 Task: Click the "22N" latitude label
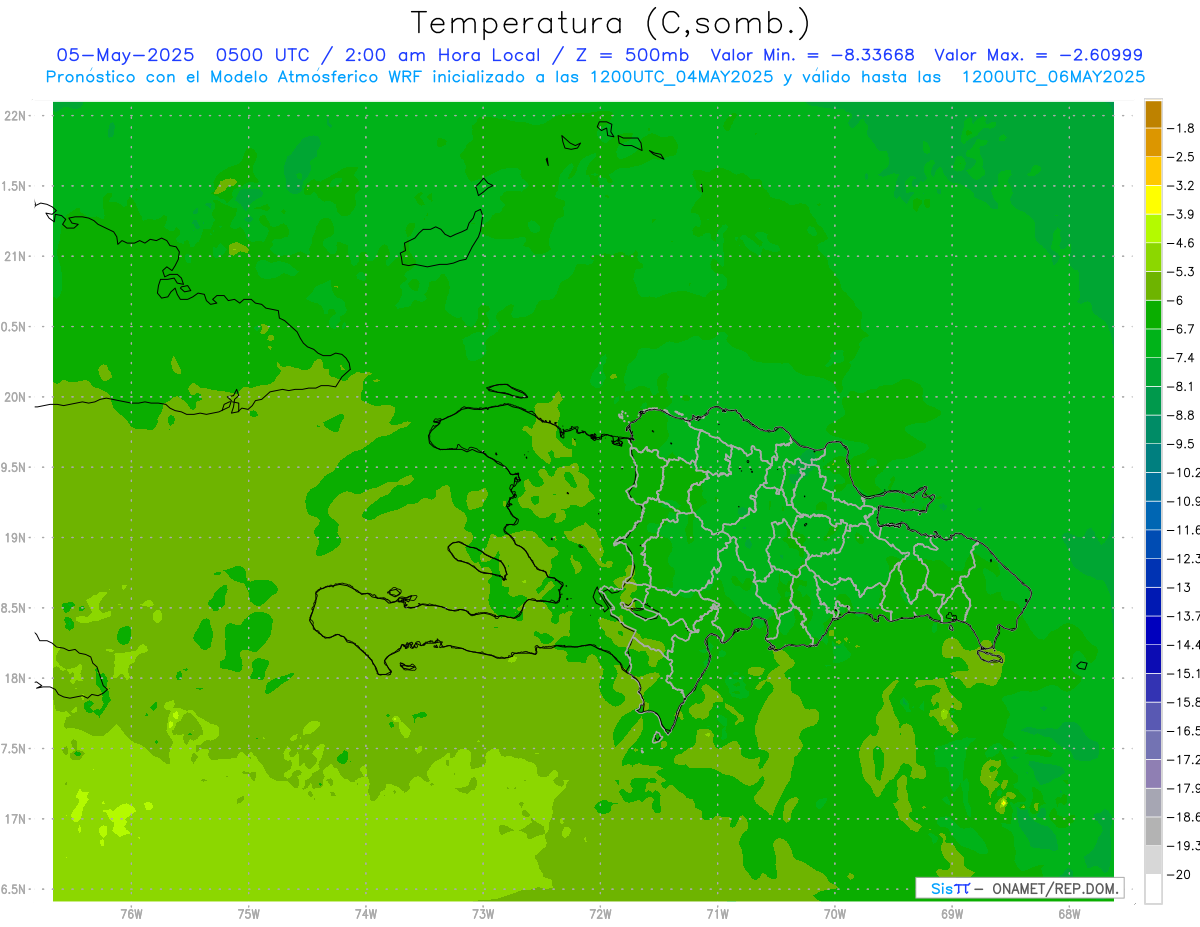coord(16,116)
